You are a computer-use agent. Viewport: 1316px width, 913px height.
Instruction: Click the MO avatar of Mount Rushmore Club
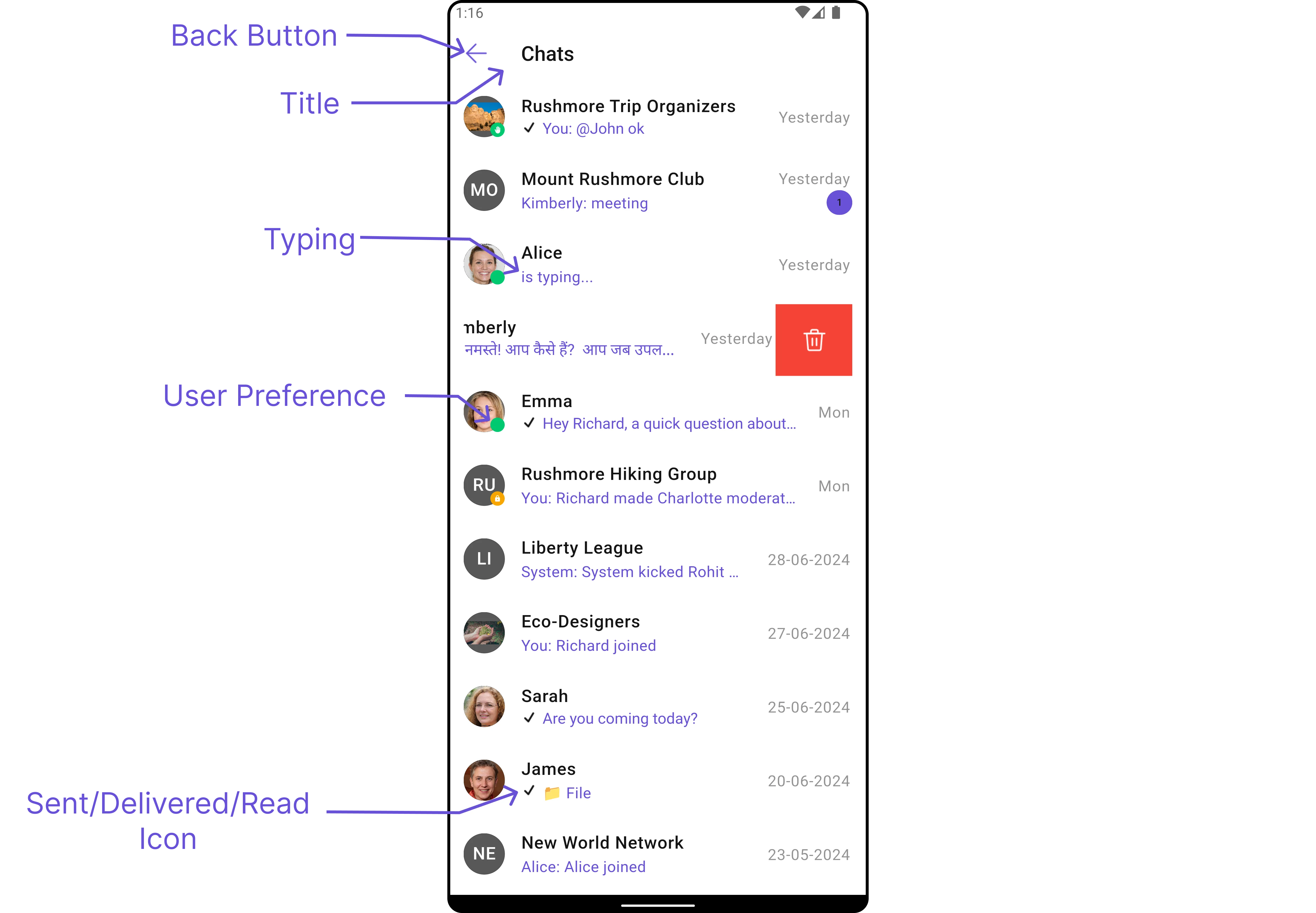tap(484, 190)
